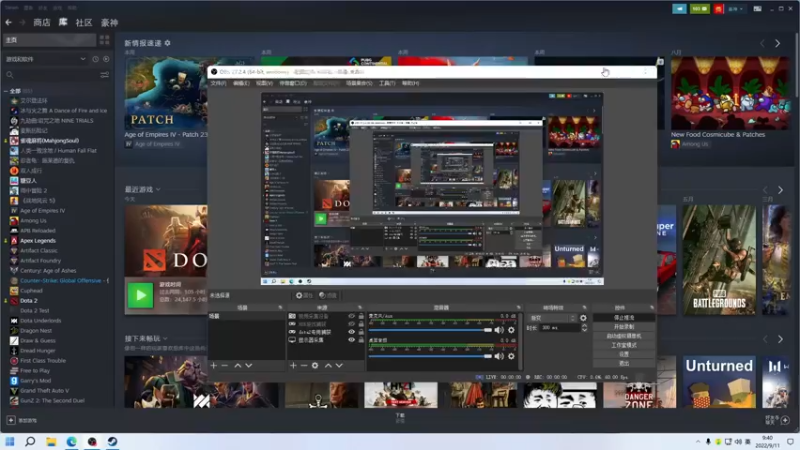Open the OBS View menu
The image size is (800, 450).
(x=264, y=83)
